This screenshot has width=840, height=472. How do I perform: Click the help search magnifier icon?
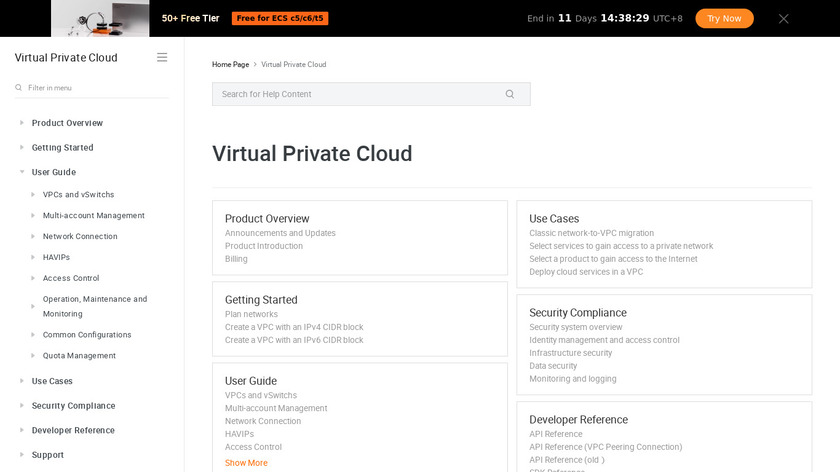pos(509,94)
